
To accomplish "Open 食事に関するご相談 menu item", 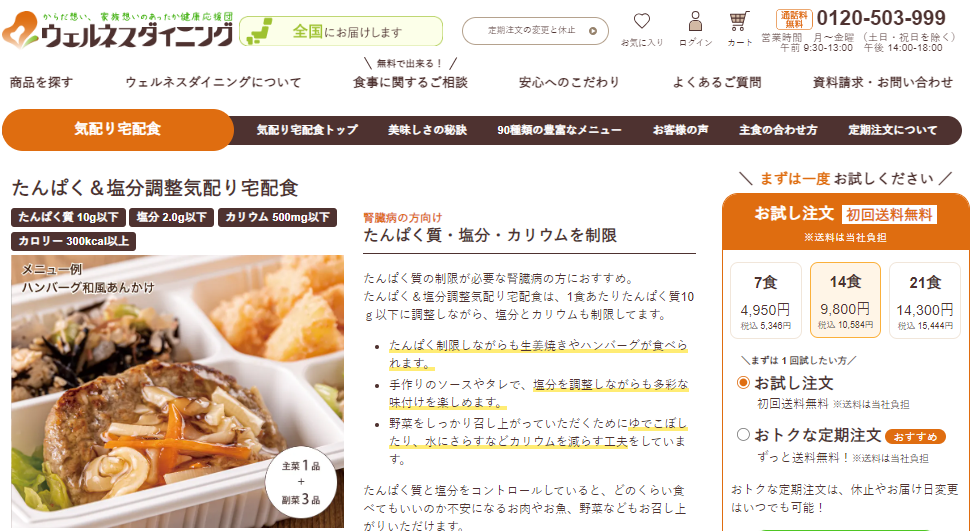I will [410, 82].
